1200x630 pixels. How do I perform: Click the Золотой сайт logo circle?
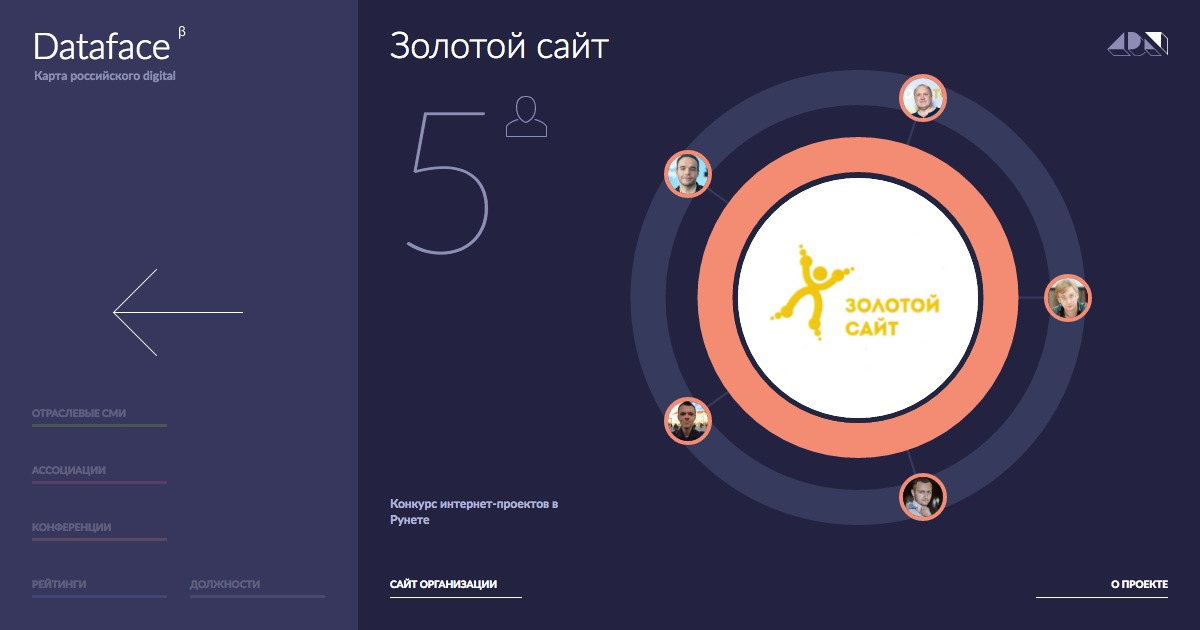tap(857, 298)
